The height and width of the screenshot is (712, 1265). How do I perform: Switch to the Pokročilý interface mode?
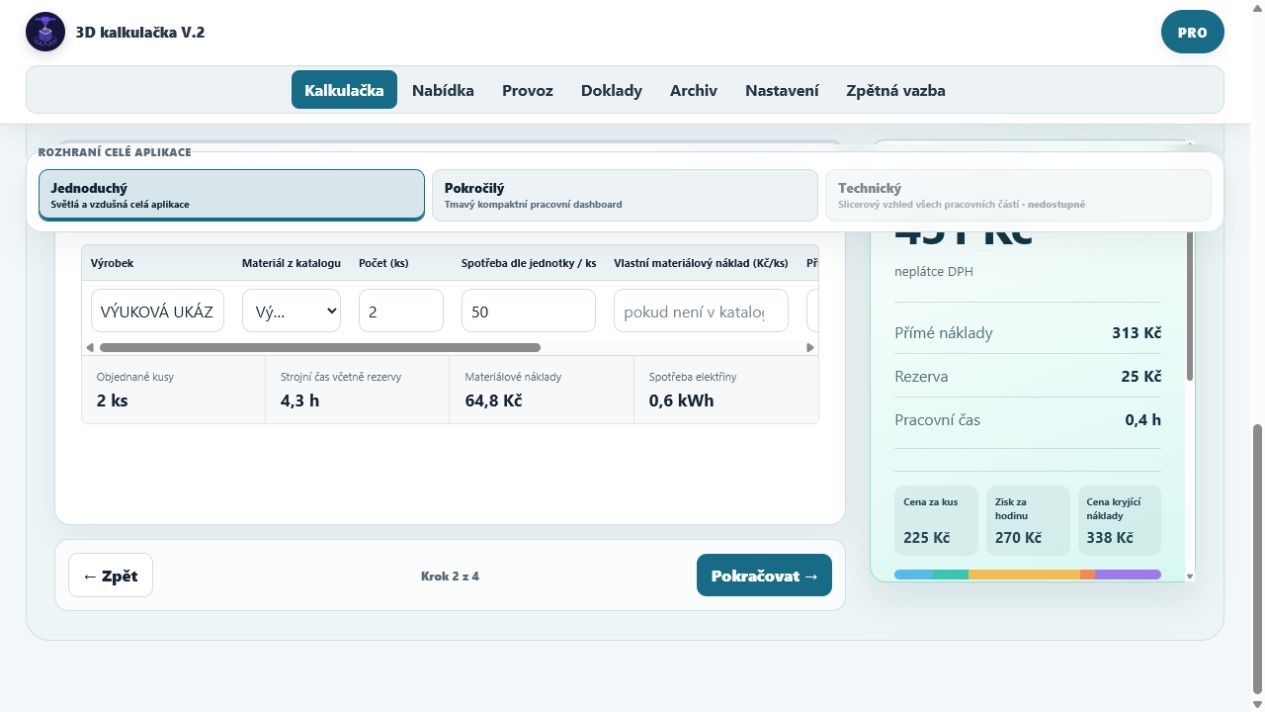pyautogui.click(x=625, y=195)
